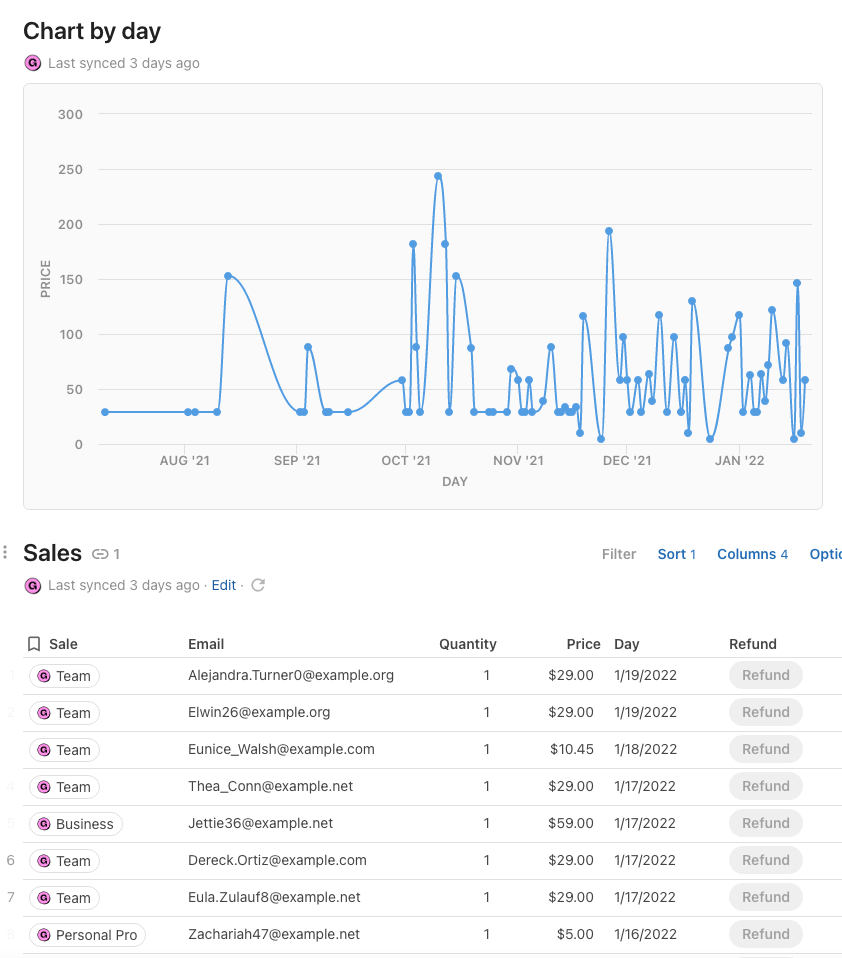Click the bookmark icon in the Sale column header
Screen dimensions: 842x958
[34, 644]
